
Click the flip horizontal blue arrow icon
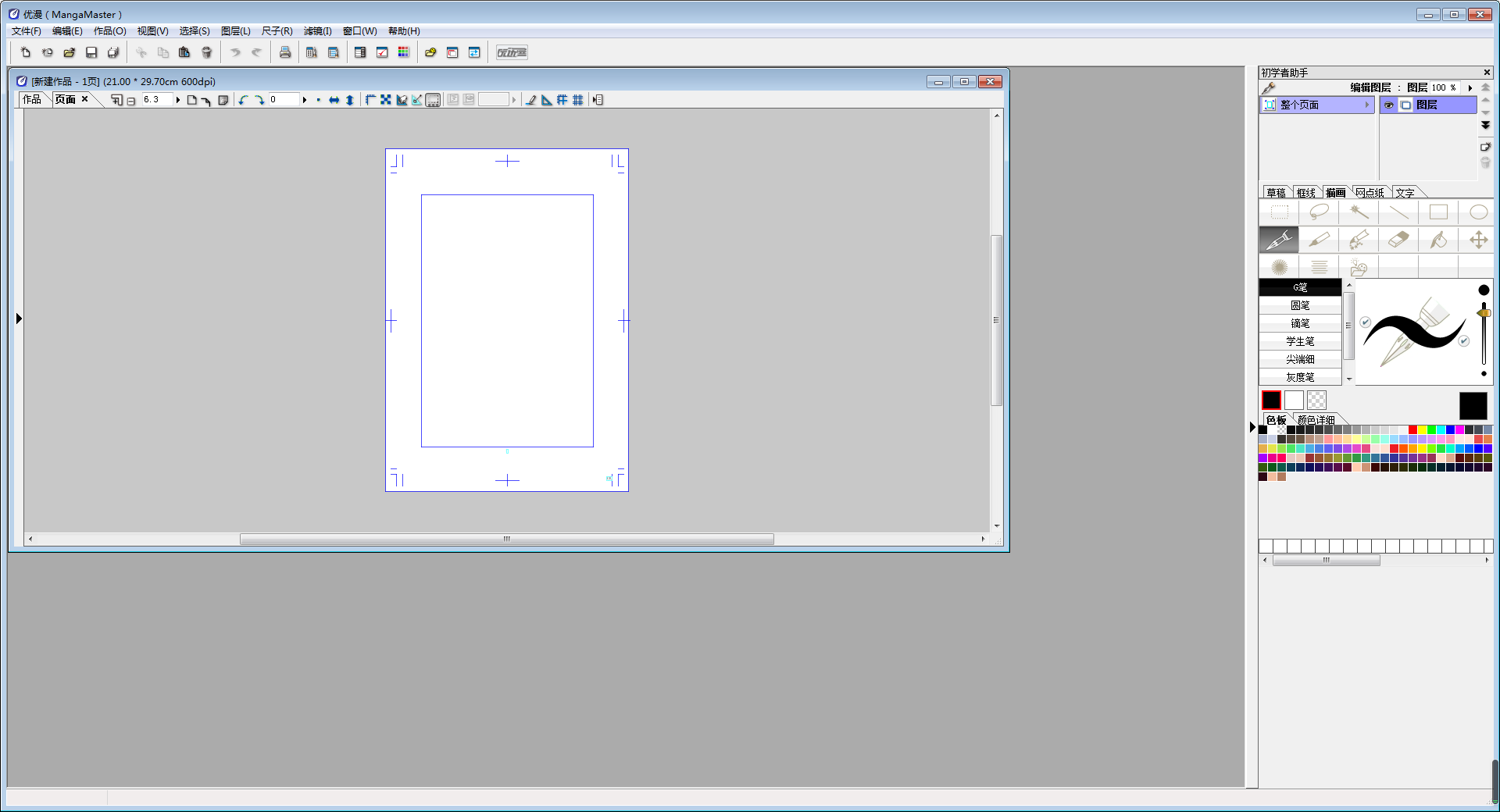(x=334, y=100)
